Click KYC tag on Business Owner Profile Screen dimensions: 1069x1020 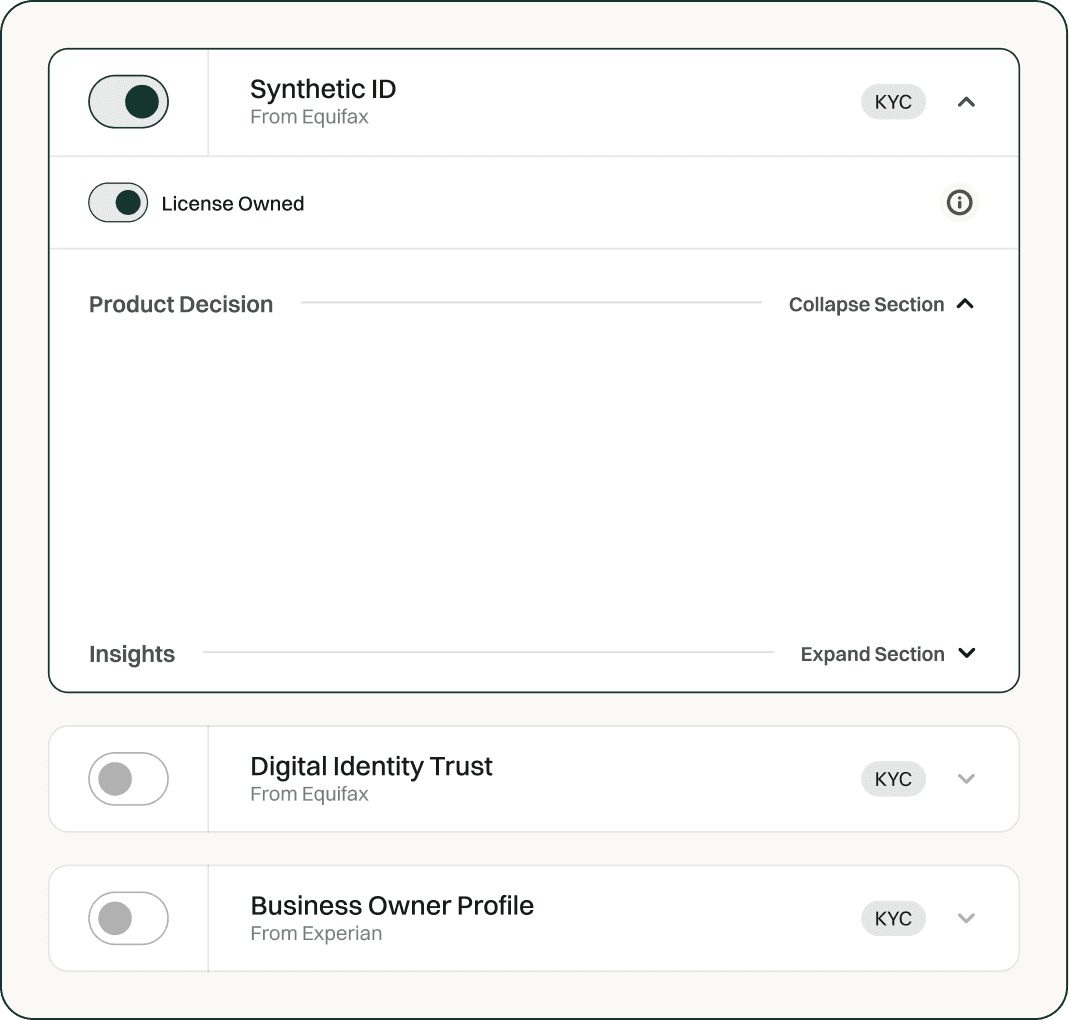pyautogui.click(x=893, y=918)
